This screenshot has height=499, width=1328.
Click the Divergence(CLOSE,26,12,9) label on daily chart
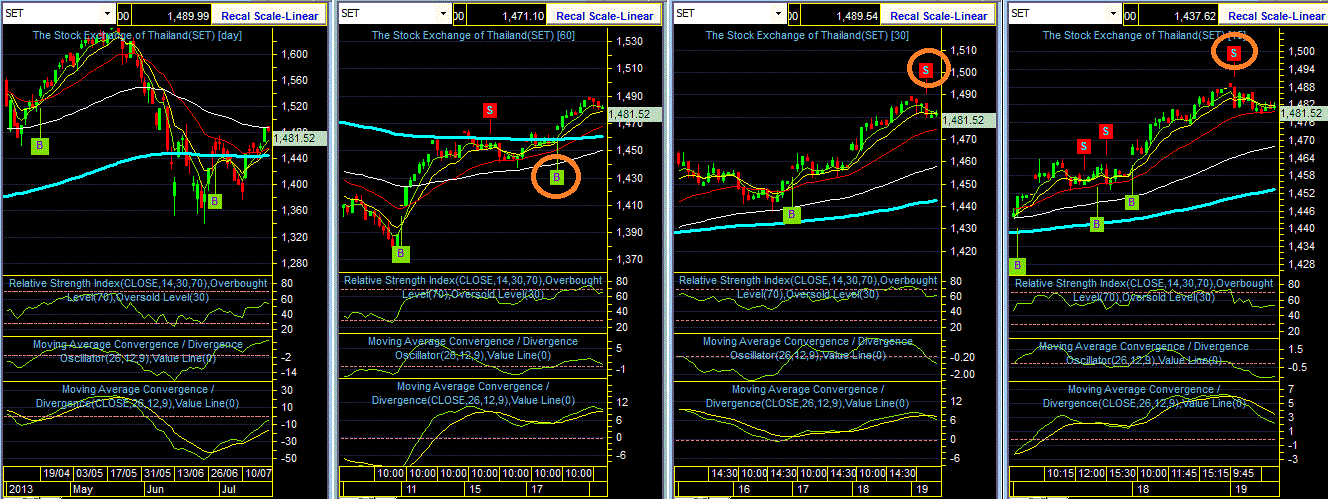(x=138, y=395)
